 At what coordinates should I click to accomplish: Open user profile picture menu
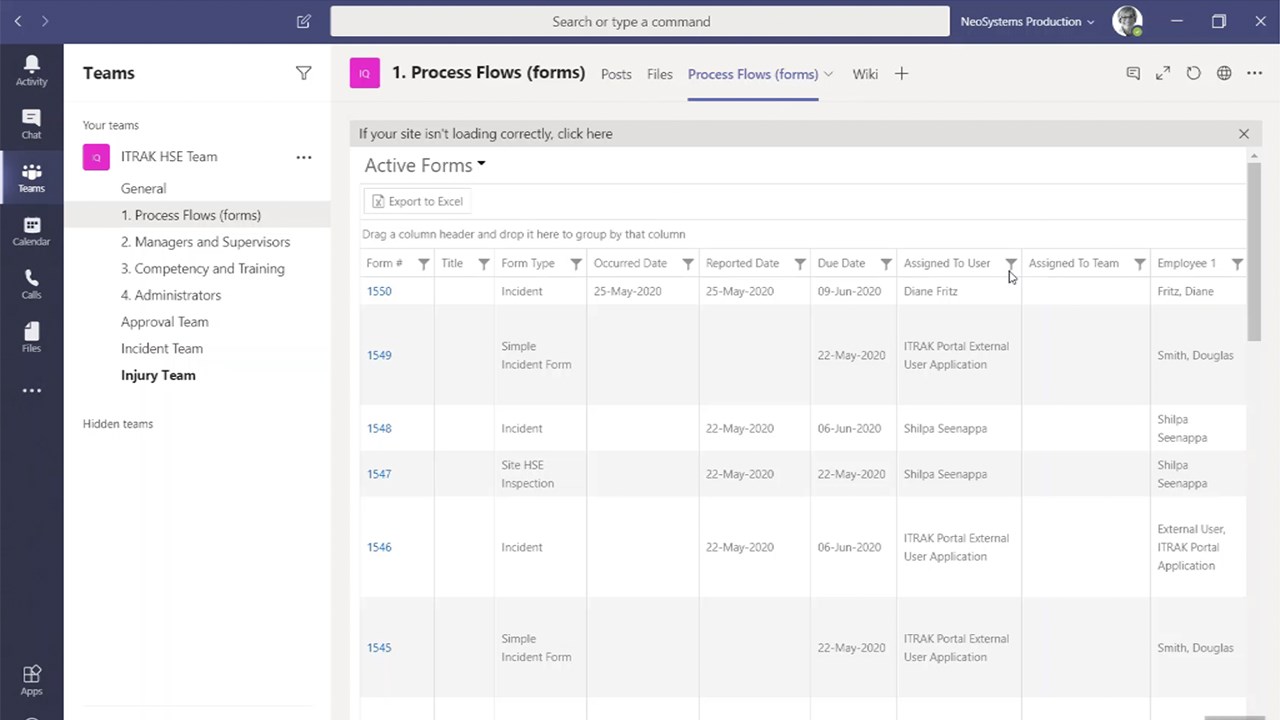pos(1127,21)
